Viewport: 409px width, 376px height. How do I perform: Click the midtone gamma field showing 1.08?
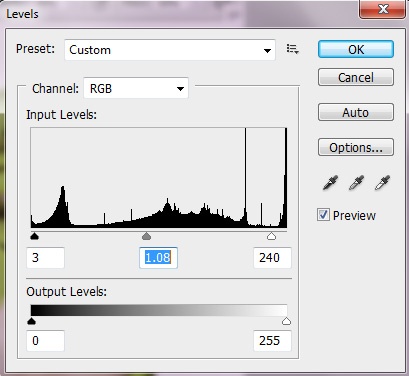(x=158, y=258)
